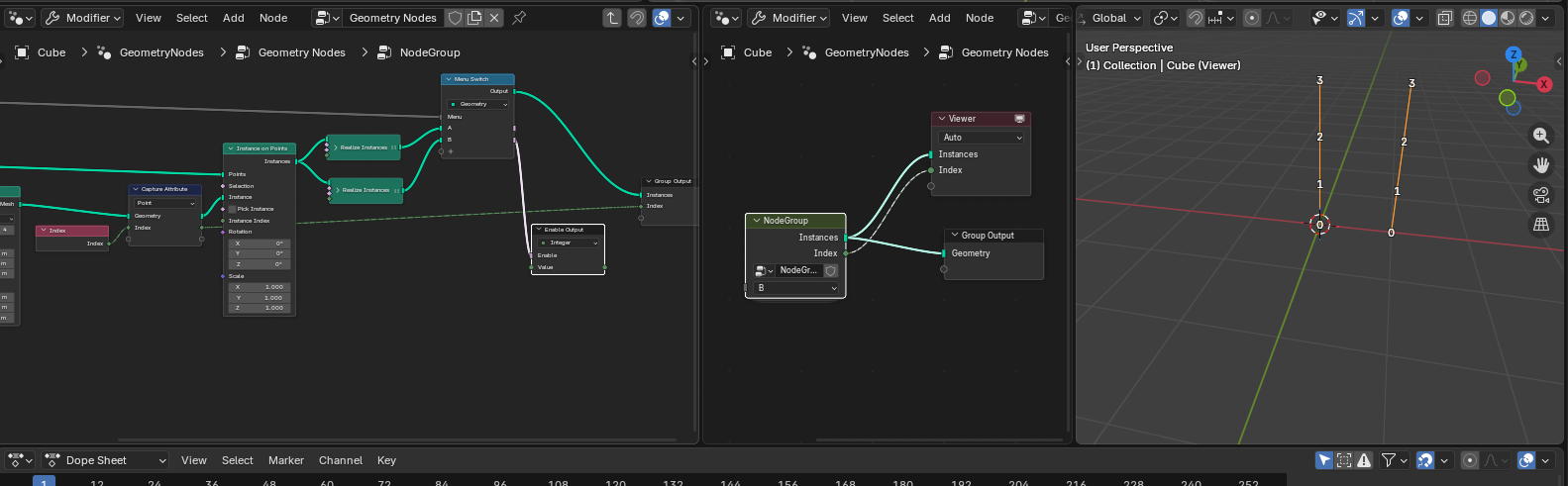
Task: Open Capture Attribute Point domain dropdown
Action: 165,203
